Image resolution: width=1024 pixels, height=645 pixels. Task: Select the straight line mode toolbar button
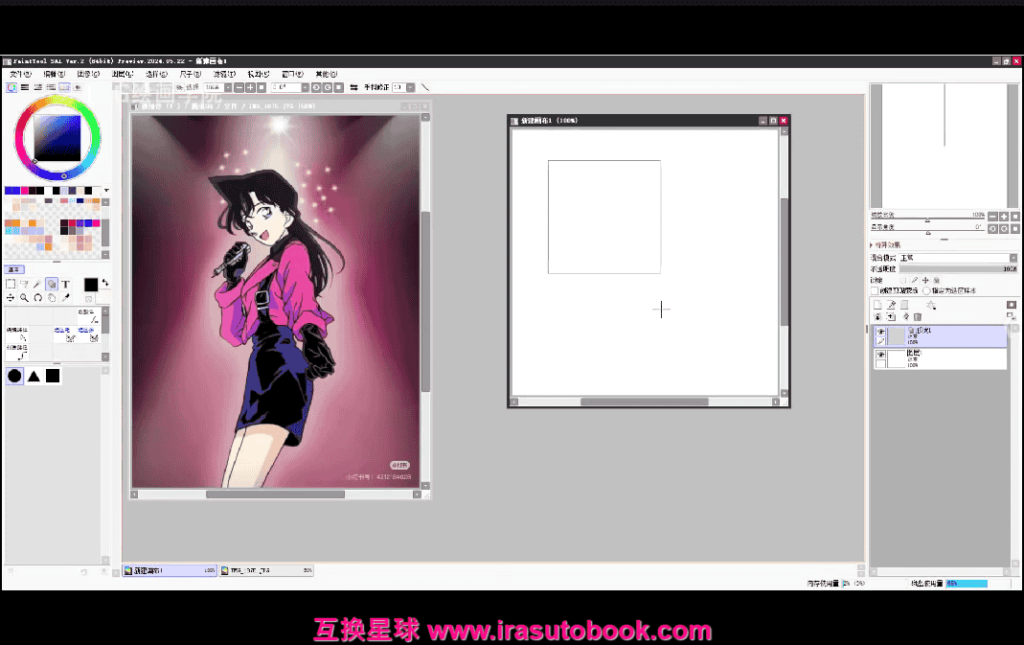(425, 87)
